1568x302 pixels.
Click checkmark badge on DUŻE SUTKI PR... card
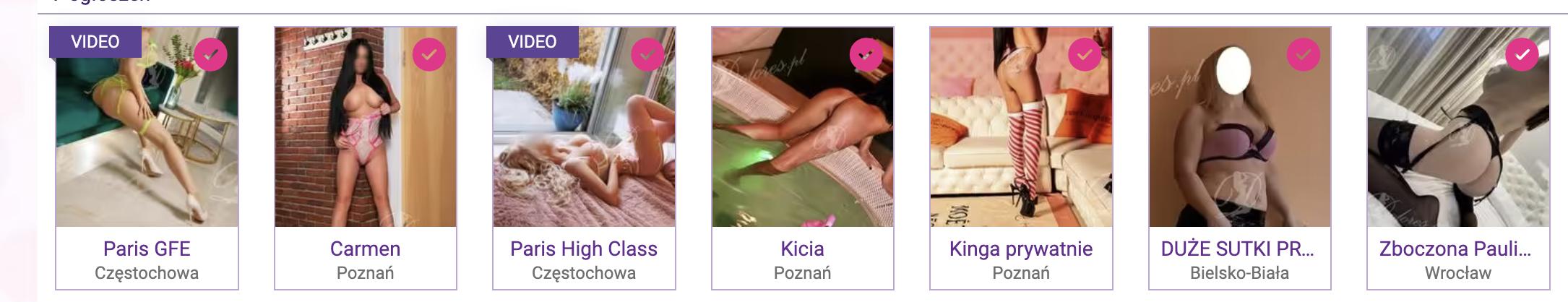click(x=1304, y=54)
